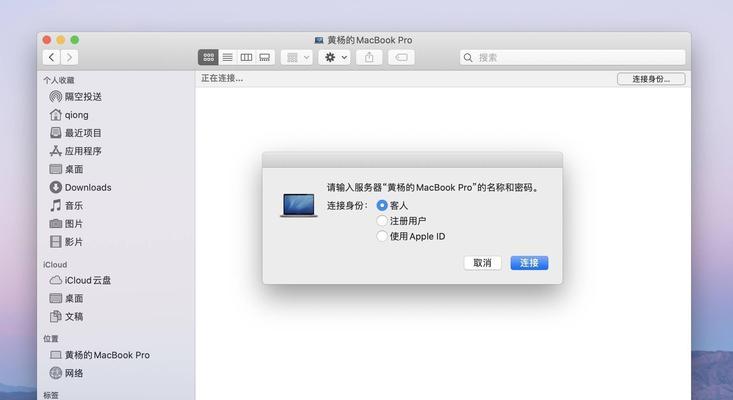Open 隔空投送 (AirDrop) in the sidebar

[x=76, y=97]
